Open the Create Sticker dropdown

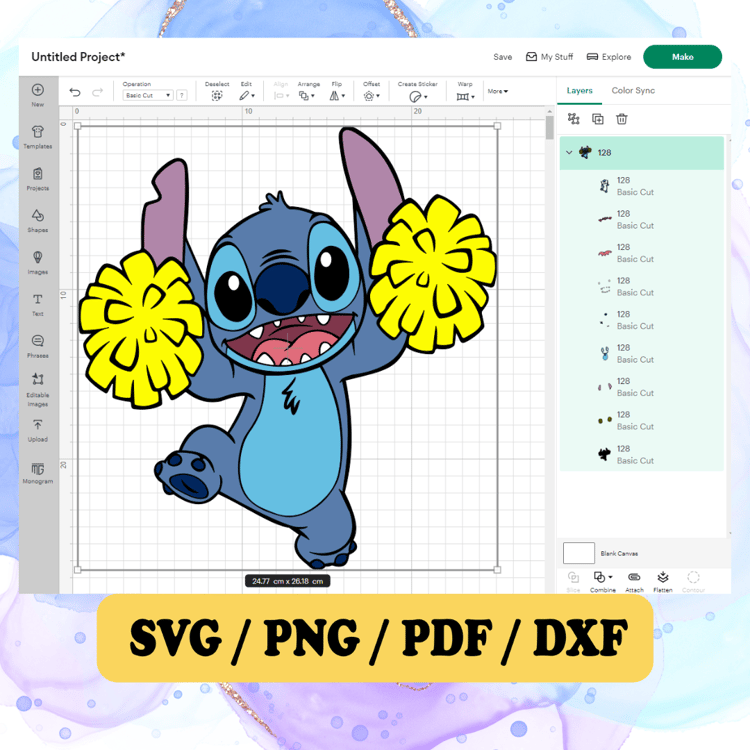pyautogui.click(x=418, y=97)
